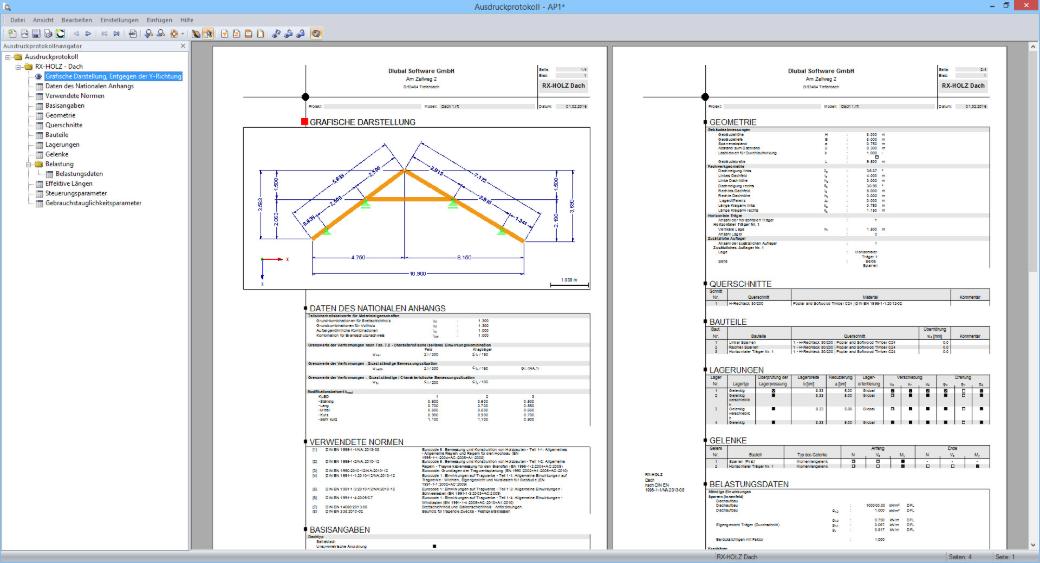This screenshot has width=1040, height=563.
Task: Select Effektive Längen in the navigator
Action: click(x=69, y=184)
